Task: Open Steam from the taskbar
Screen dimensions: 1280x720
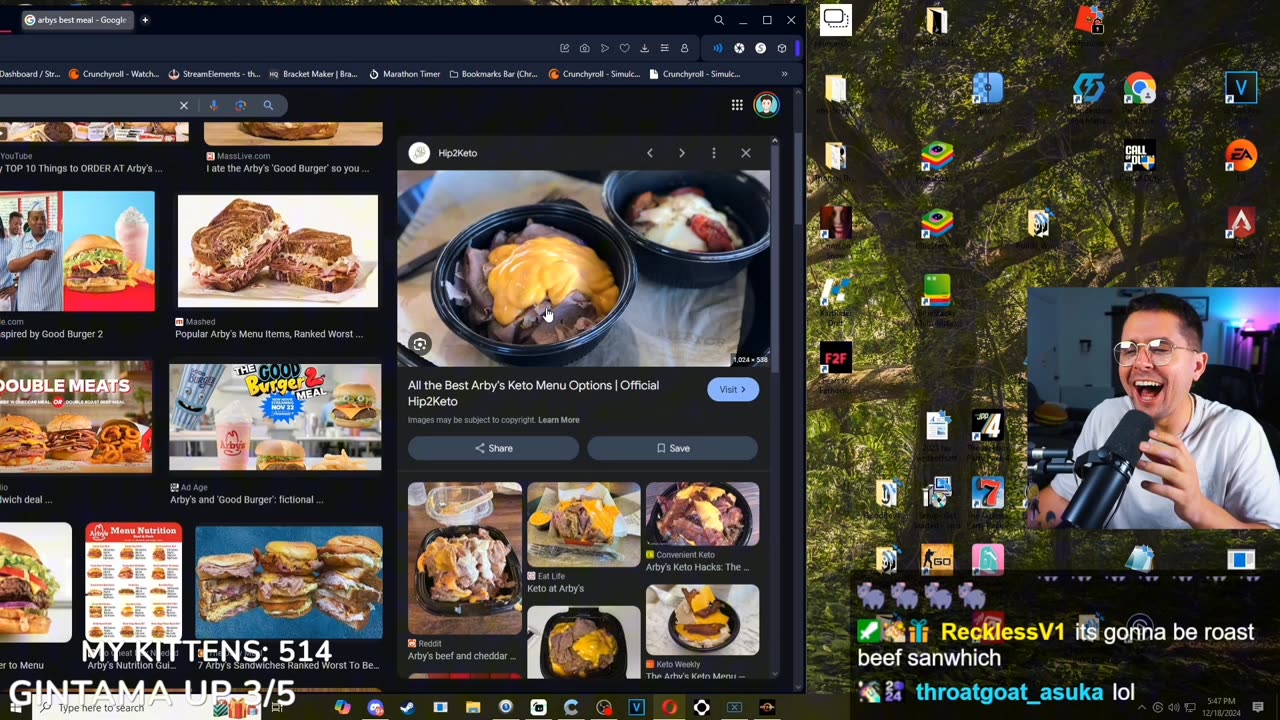Action: coord(407,708)
